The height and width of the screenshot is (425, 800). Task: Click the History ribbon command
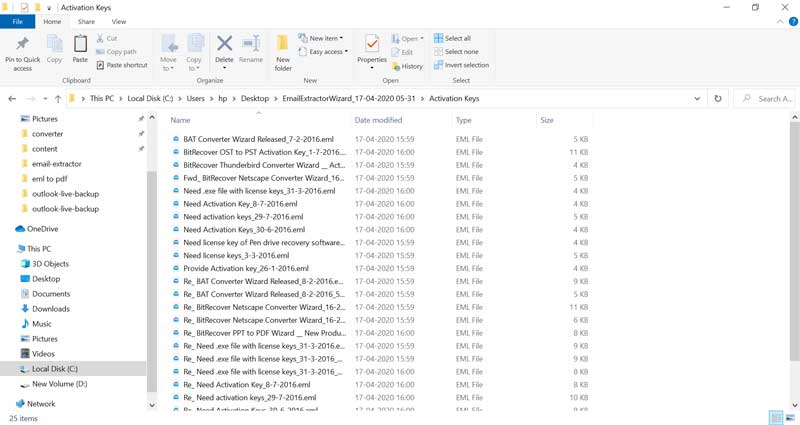click(x=407, y=66)
